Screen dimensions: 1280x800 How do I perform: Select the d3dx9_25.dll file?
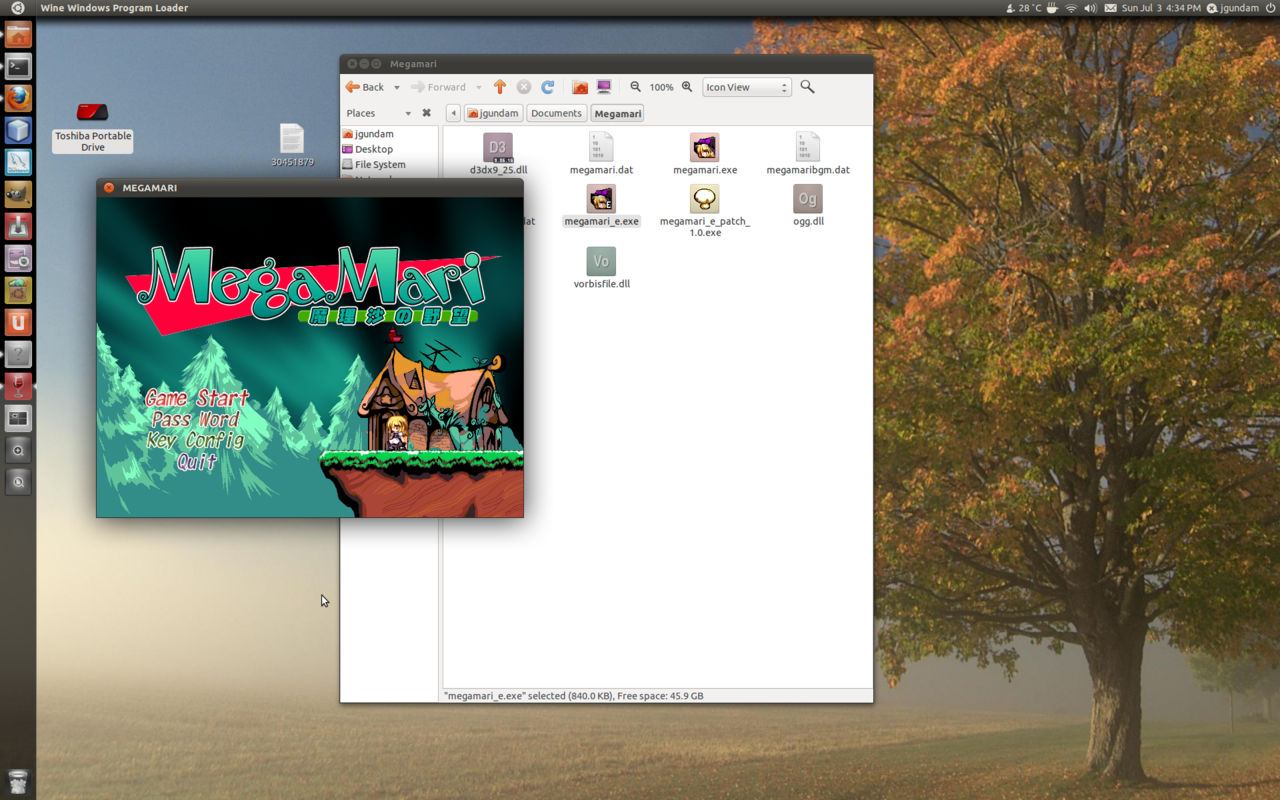pyautogui.click(x=498, y=154)
